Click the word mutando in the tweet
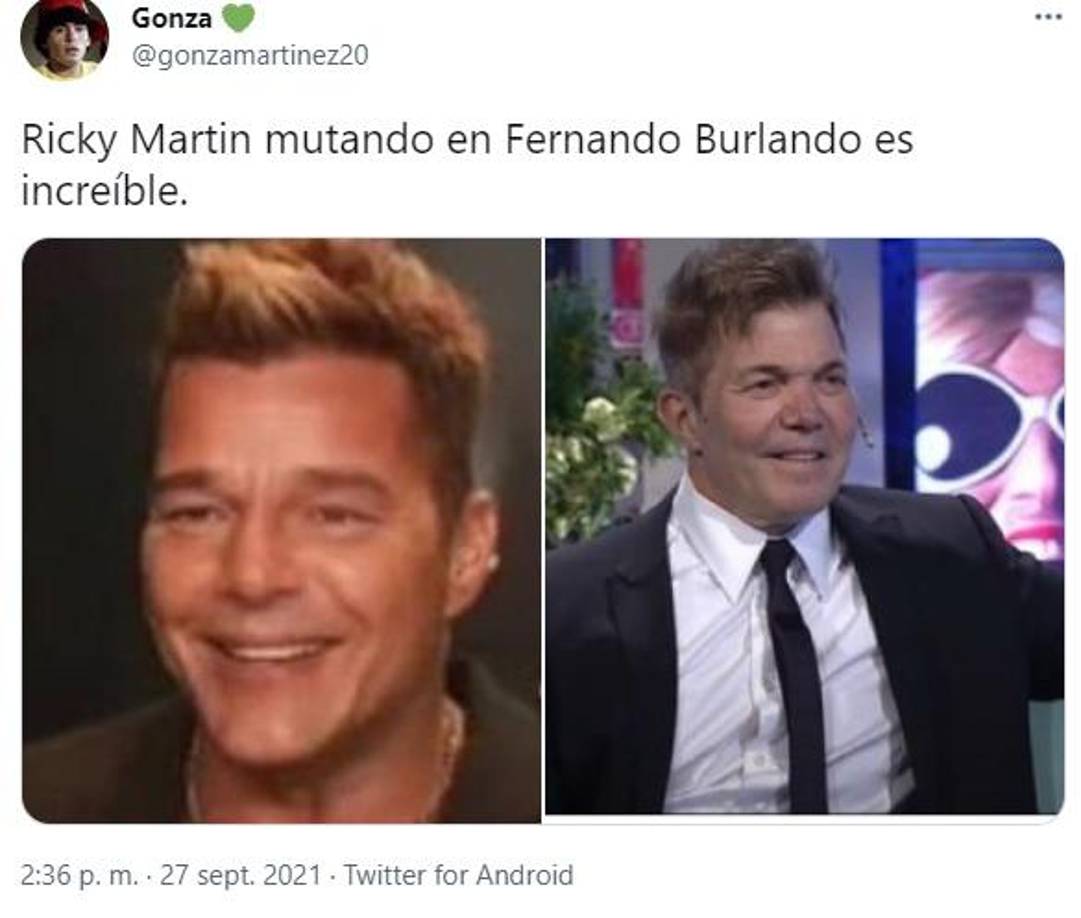This screenshot has height=918, width=1081. click(x=350, y=140)
